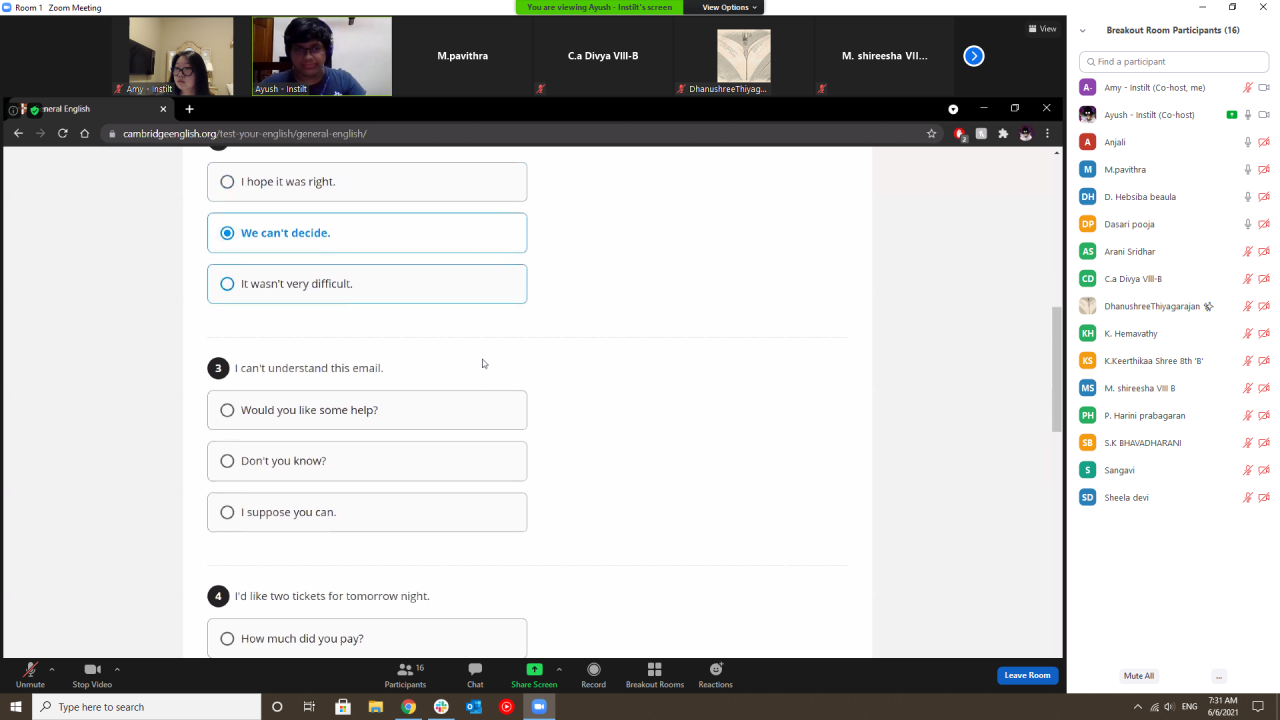
Task: Open the Participants panel icon
Action: click(405, 670)
